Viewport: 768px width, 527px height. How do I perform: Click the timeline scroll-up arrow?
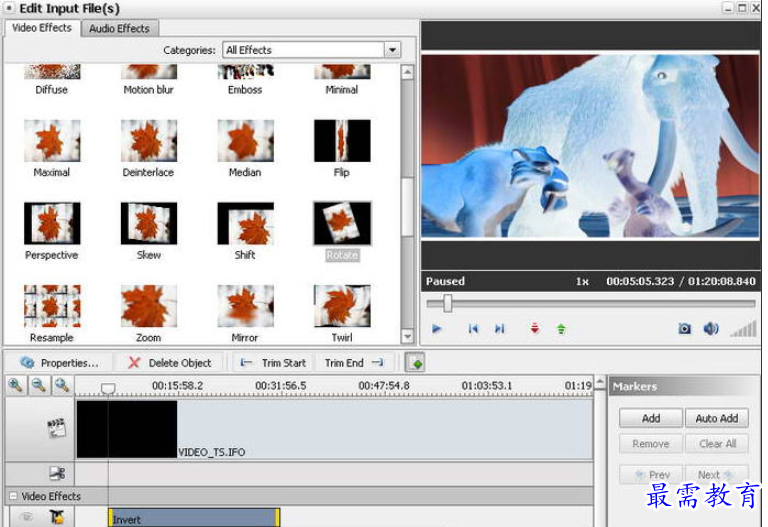coord(600,383)
